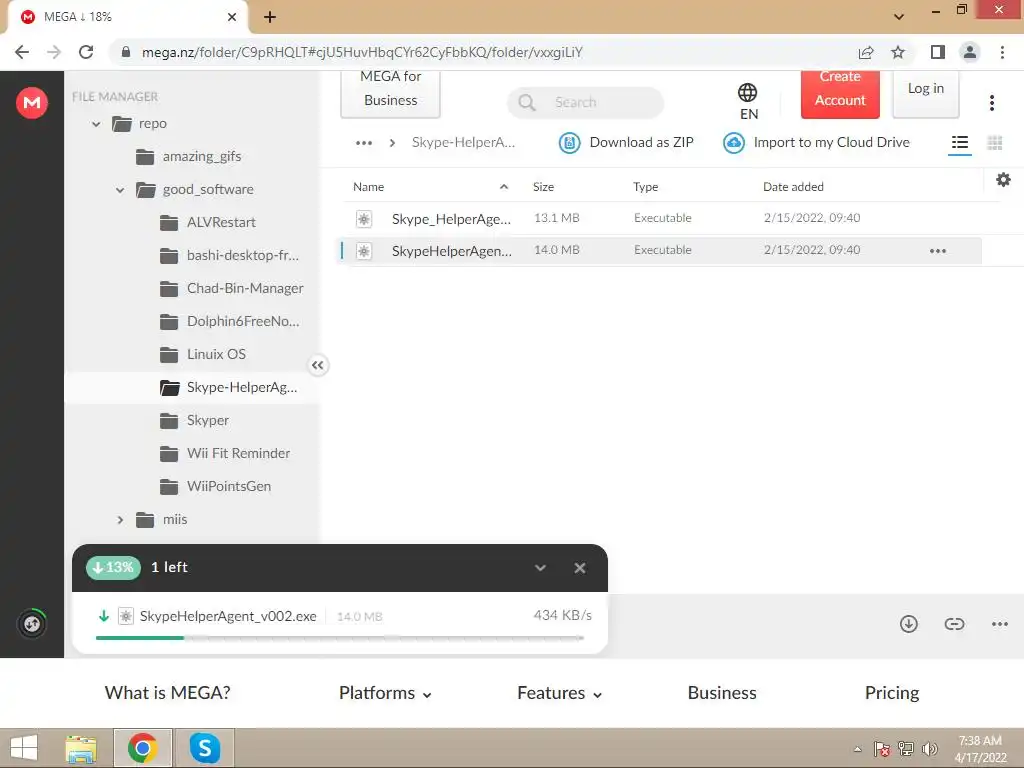
Task: Click the volume icon in the system tray
Action: point(929,748)
